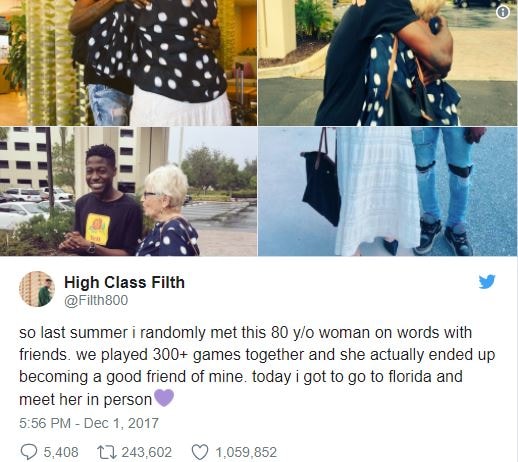The height and width of the screenshot is (462, 518).
Task: Click the Twitter bird logo icon
Action: [x=487, y=282]
